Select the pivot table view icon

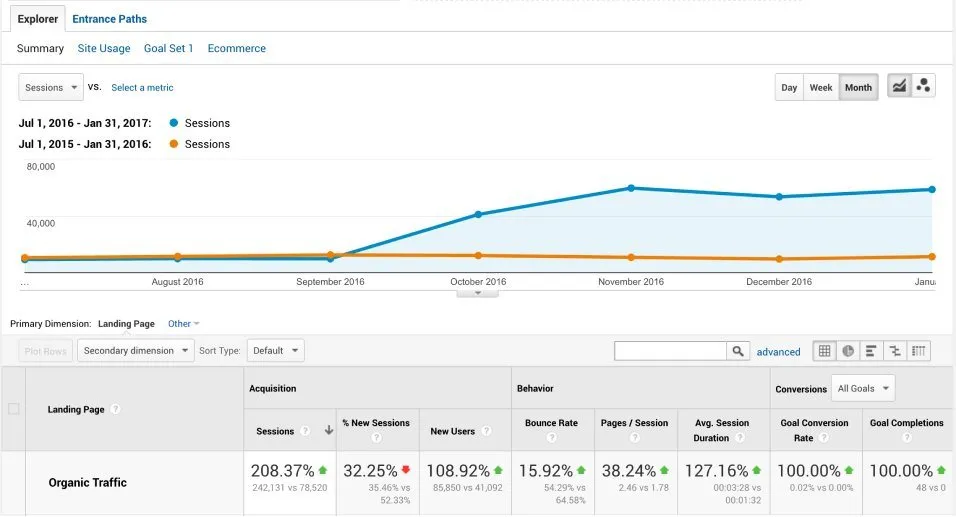(x=919, y=351)
